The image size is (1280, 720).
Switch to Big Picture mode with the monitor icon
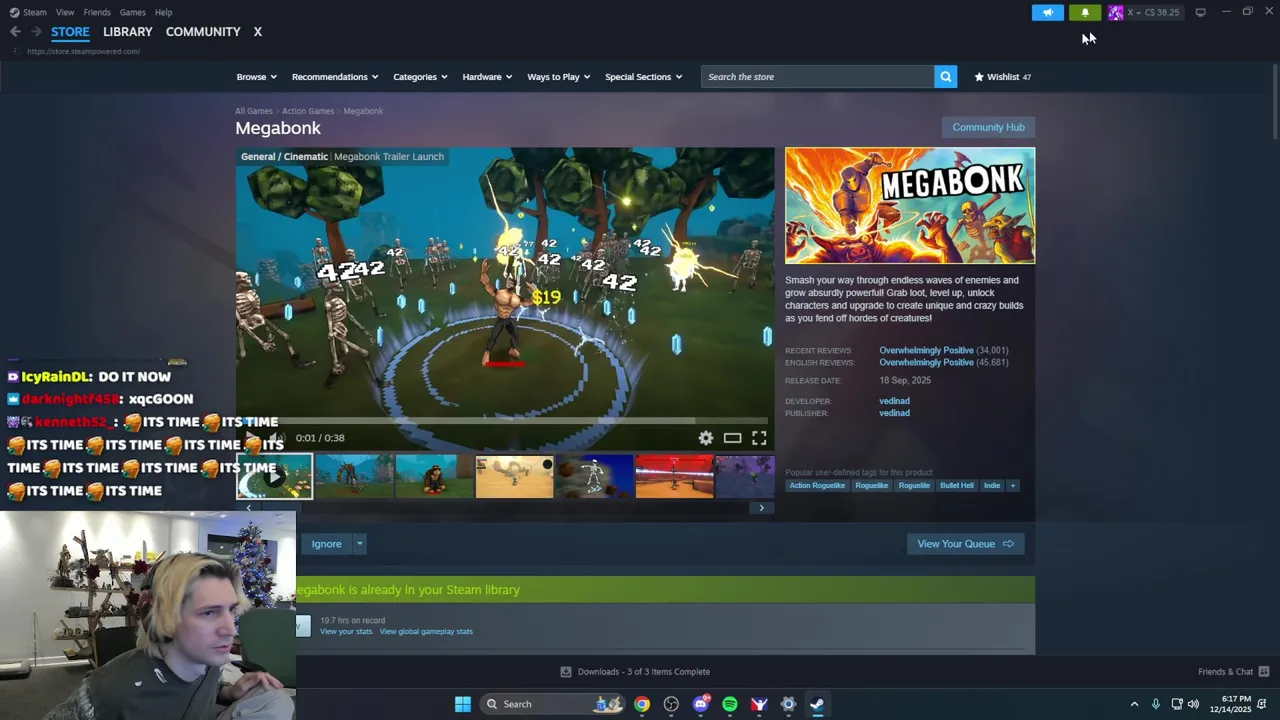[x=1200, y=12]
